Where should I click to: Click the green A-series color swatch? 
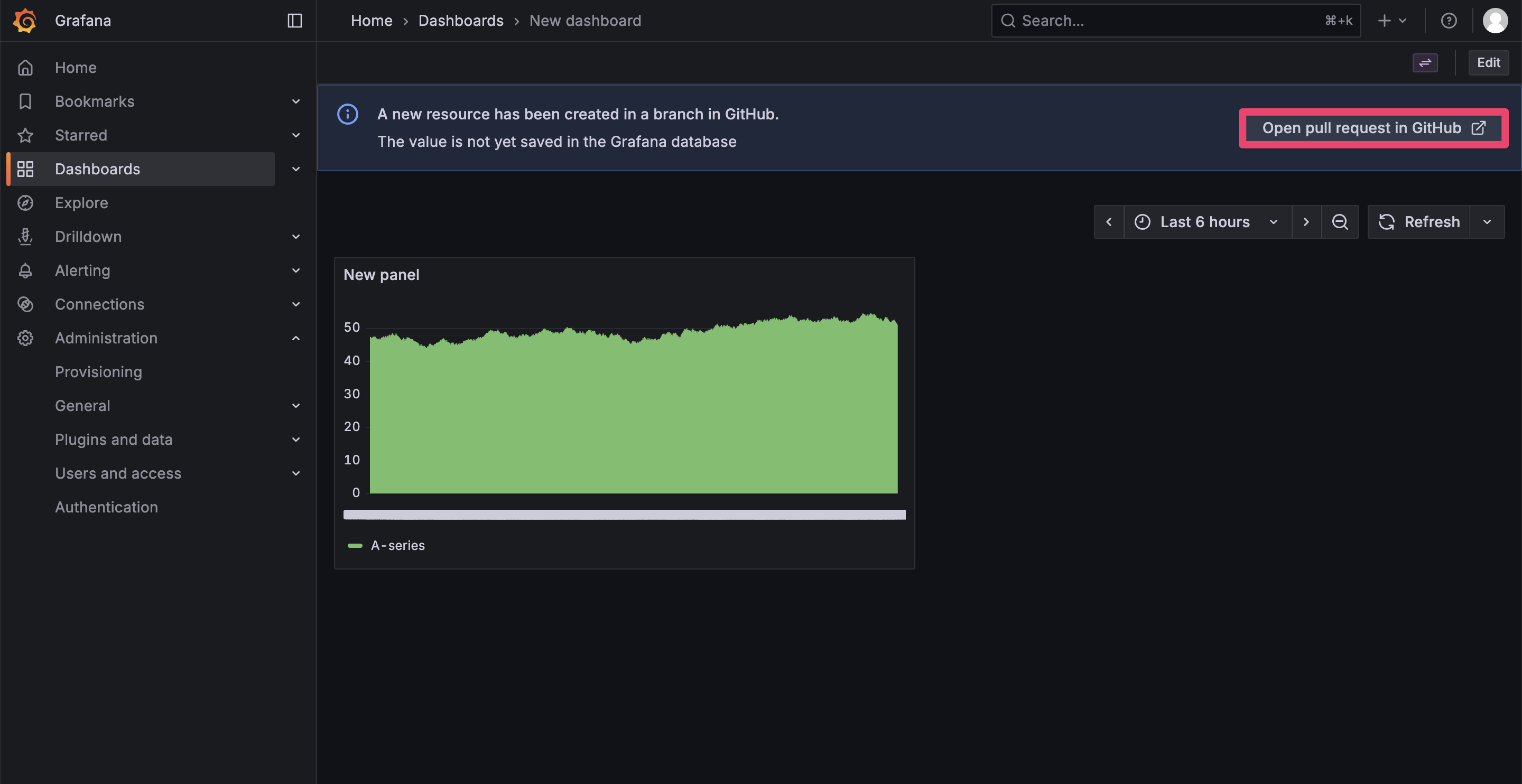pyautogui.click(x=355, y=545)
